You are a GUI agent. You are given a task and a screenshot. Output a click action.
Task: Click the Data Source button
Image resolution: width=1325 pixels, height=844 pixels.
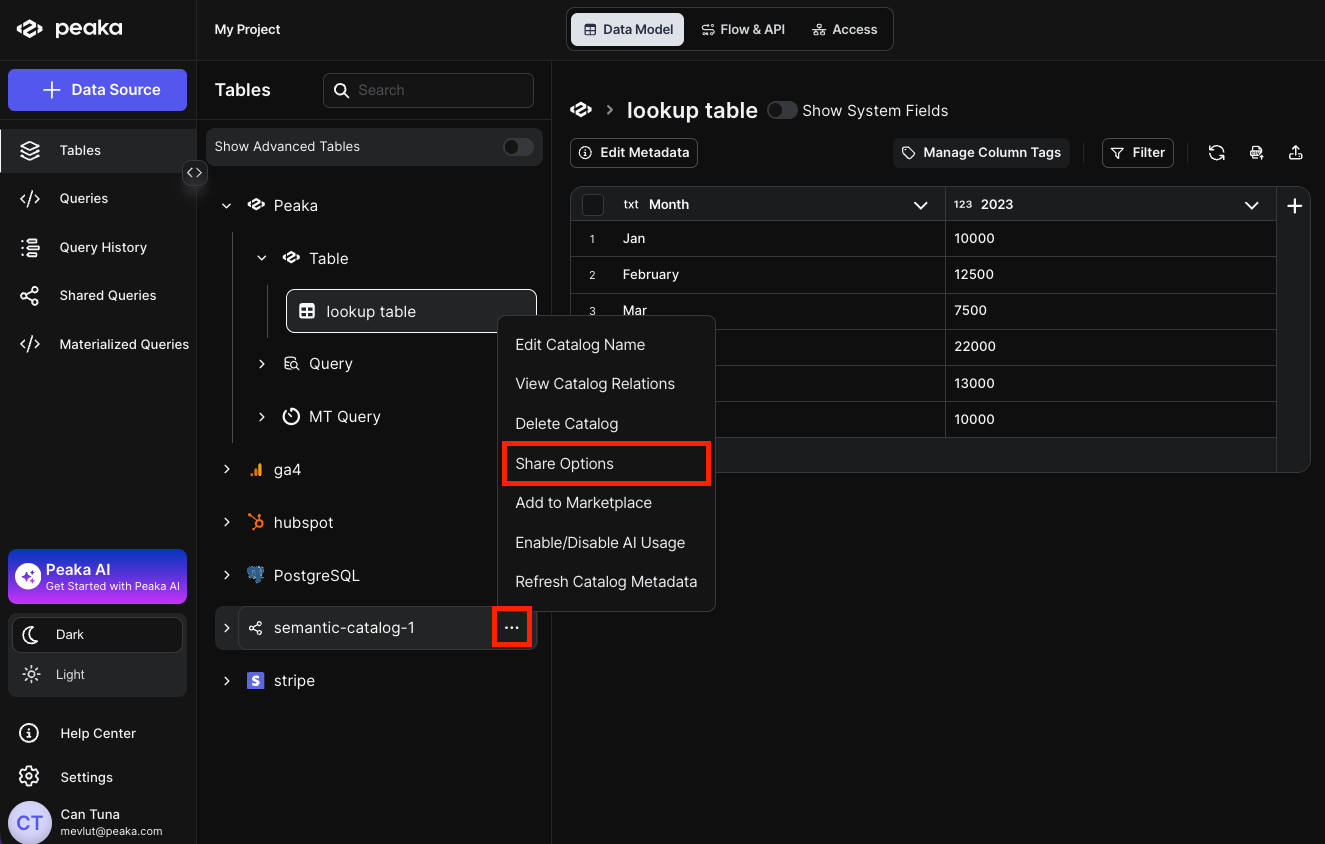coord(97,90)
